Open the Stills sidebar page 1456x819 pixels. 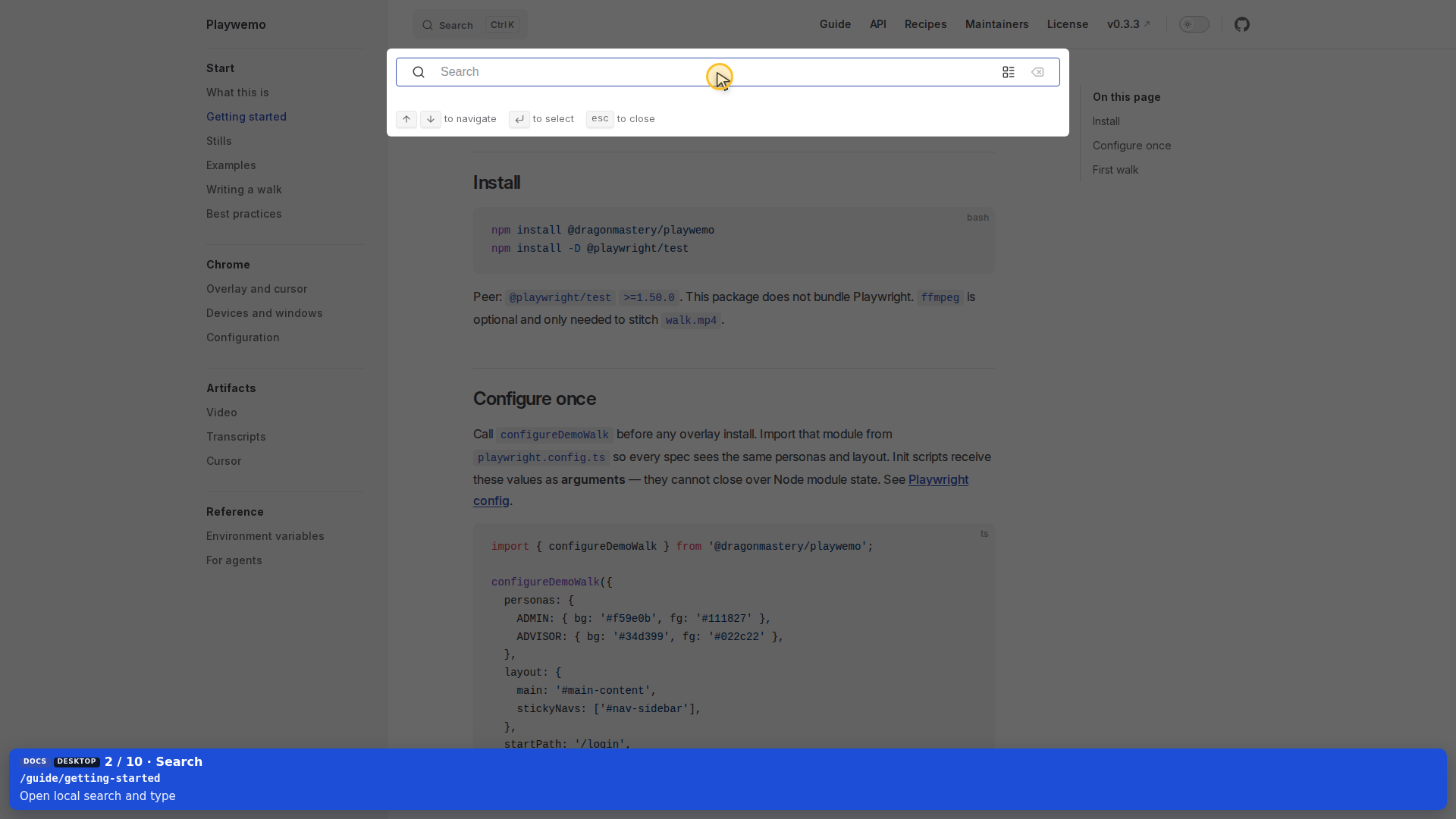click(x=219, y=141)
